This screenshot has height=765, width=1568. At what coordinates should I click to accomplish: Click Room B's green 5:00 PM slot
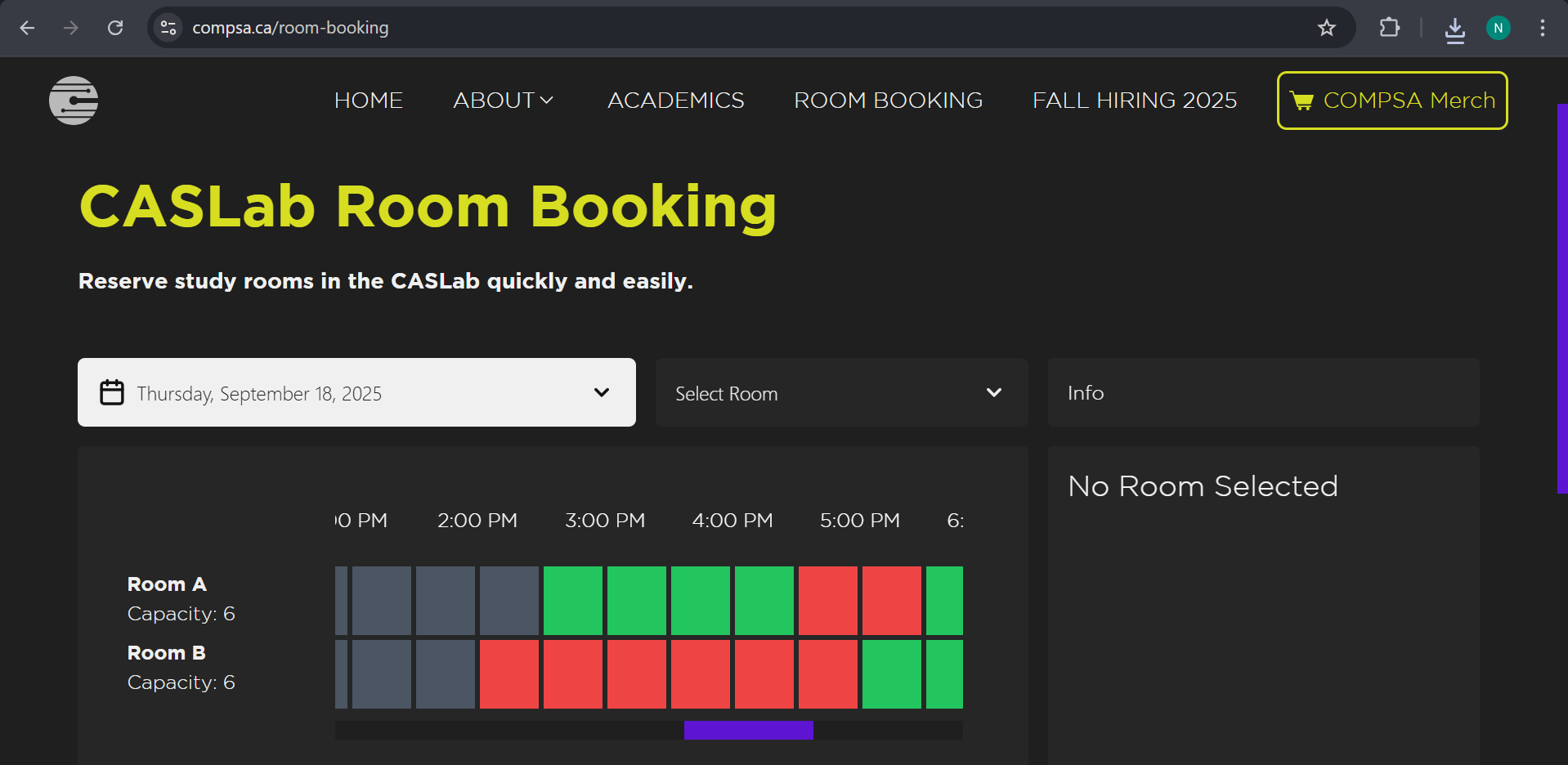click(x=892, y=674)
